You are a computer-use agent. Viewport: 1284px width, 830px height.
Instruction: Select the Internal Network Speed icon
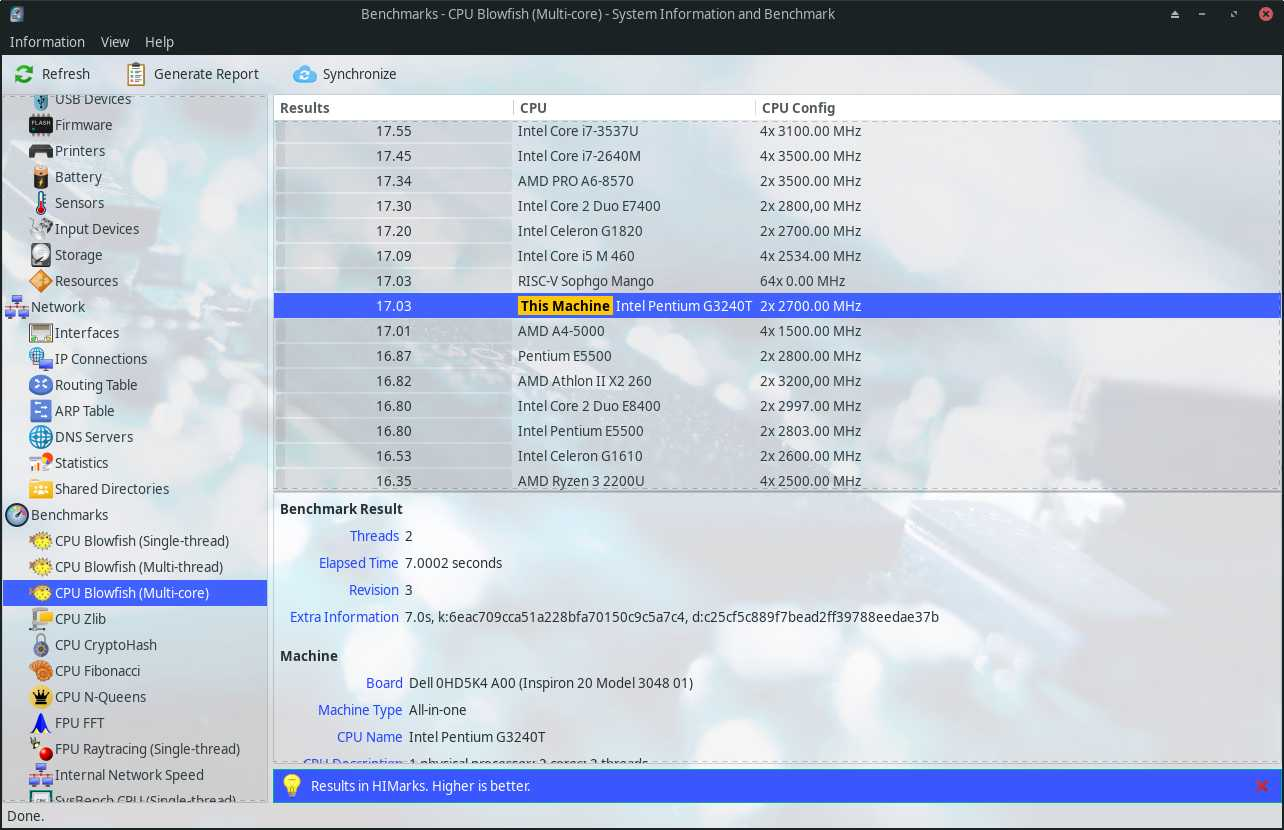pos(41,775)
